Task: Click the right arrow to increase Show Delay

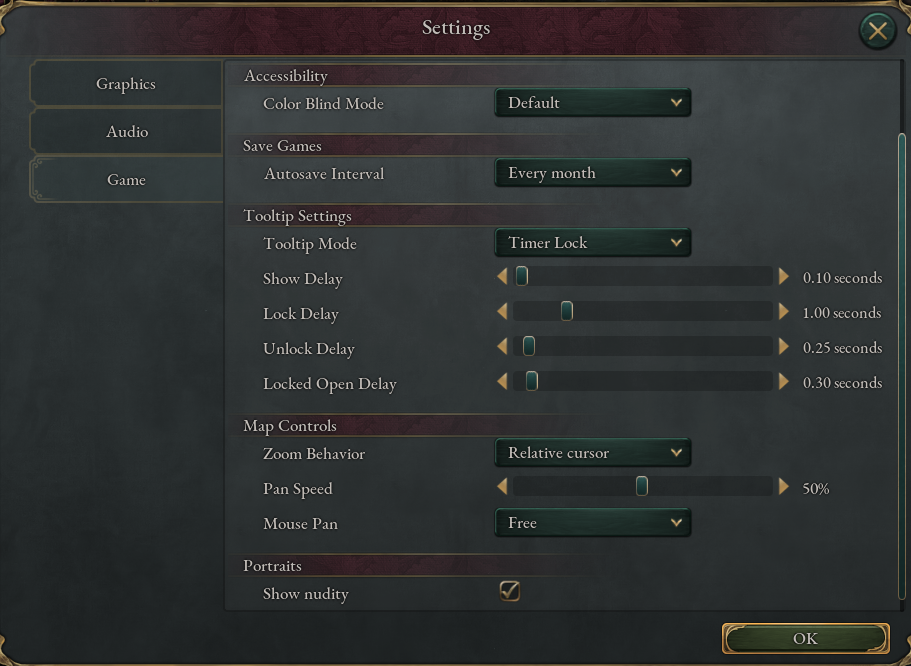Action: tap(784, 276)
